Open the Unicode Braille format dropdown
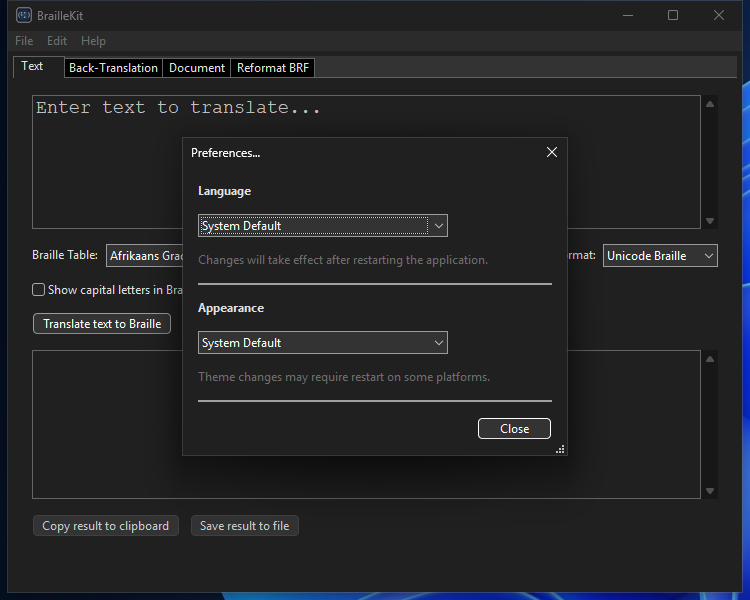This screenshot has width=750, height=600. [660, 256]
